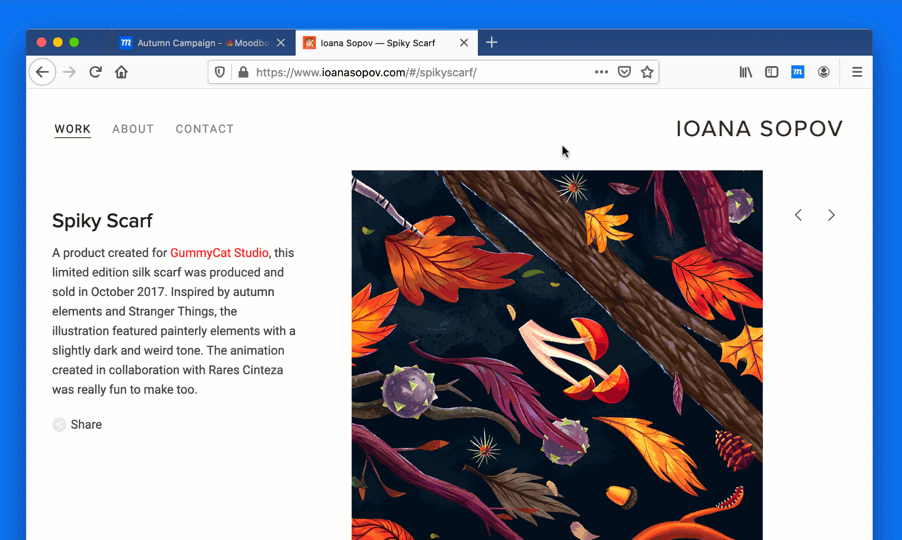The height and width of the screenshot is (540, 902).
Task: Click the forward navigation arrow
Action: click(x=69, y=72)
